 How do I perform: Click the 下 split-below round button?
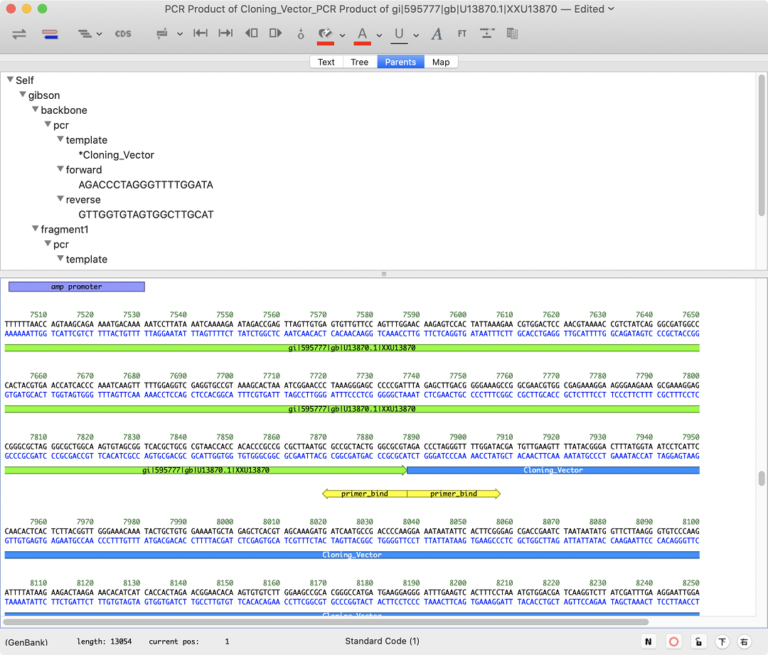click(x=722, y=641)
